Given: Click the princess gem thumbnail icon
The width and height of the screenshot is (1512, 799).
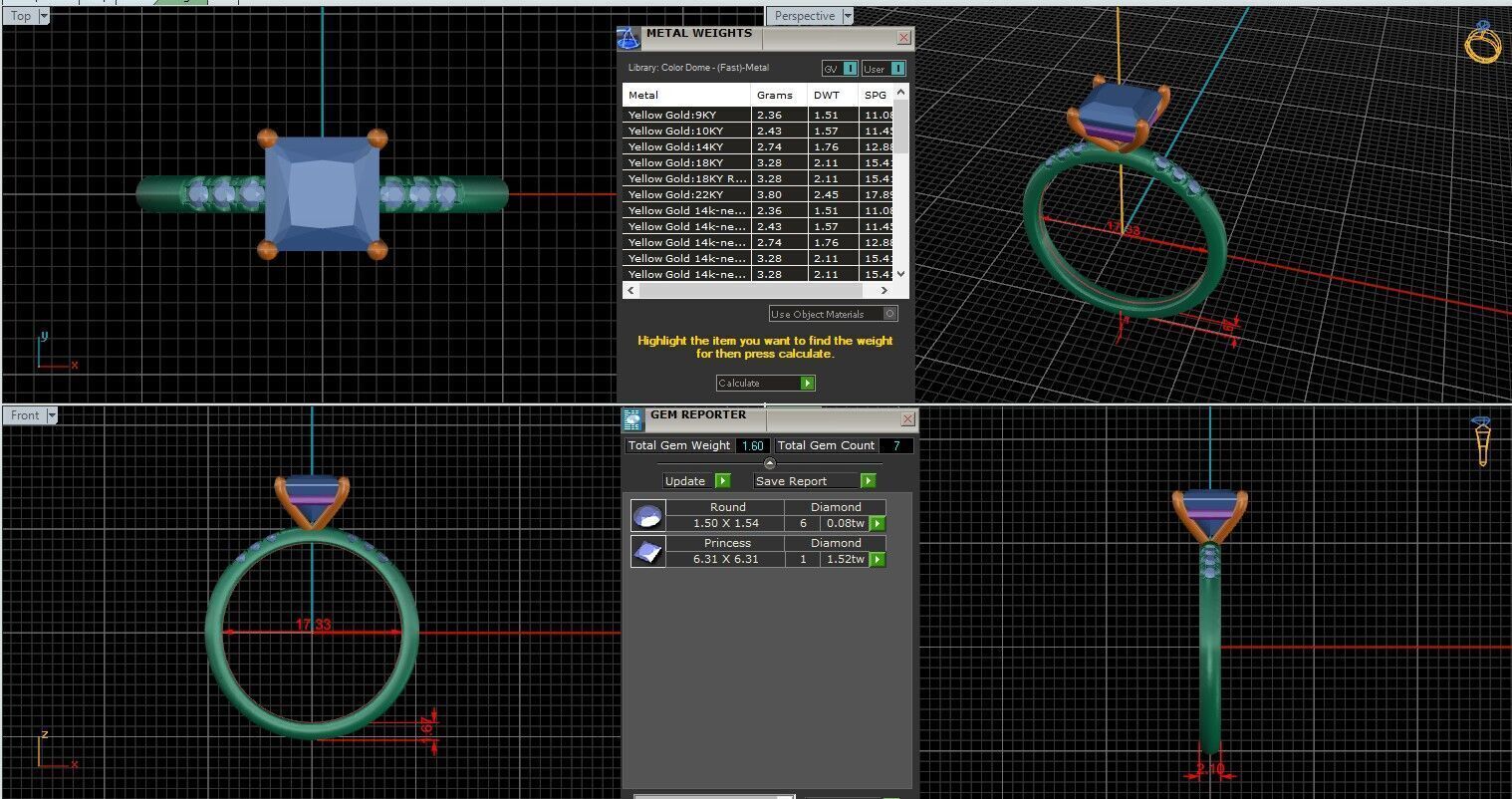Looking at the screenshot, I should [x=648, y=551].
